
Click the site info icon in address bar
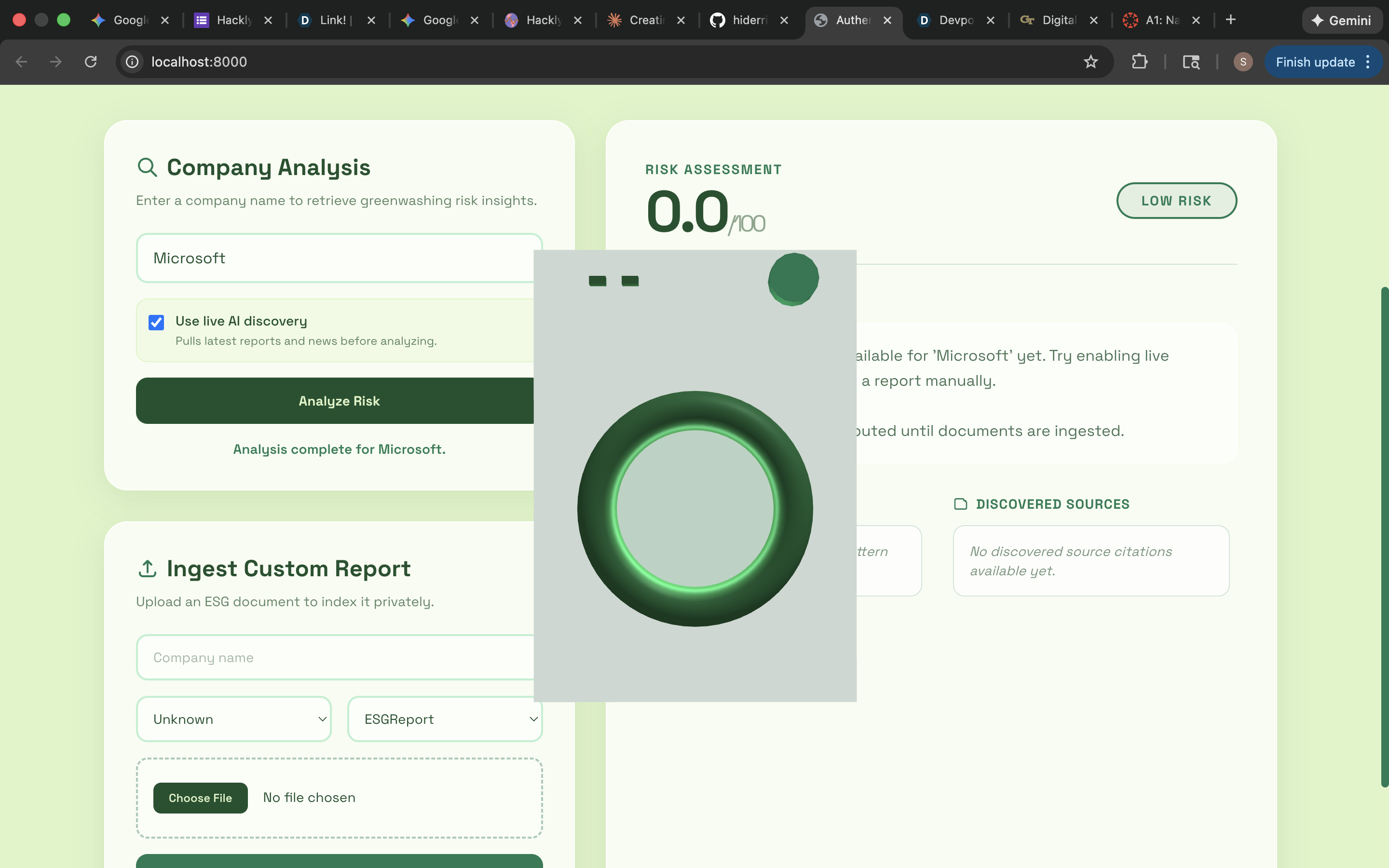(x=133, y=62)
